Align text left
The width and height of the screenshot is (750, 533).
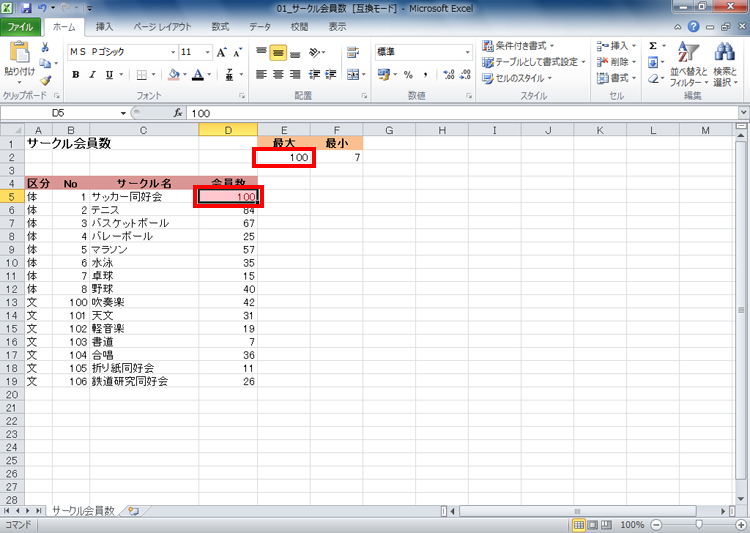point(261,75)
